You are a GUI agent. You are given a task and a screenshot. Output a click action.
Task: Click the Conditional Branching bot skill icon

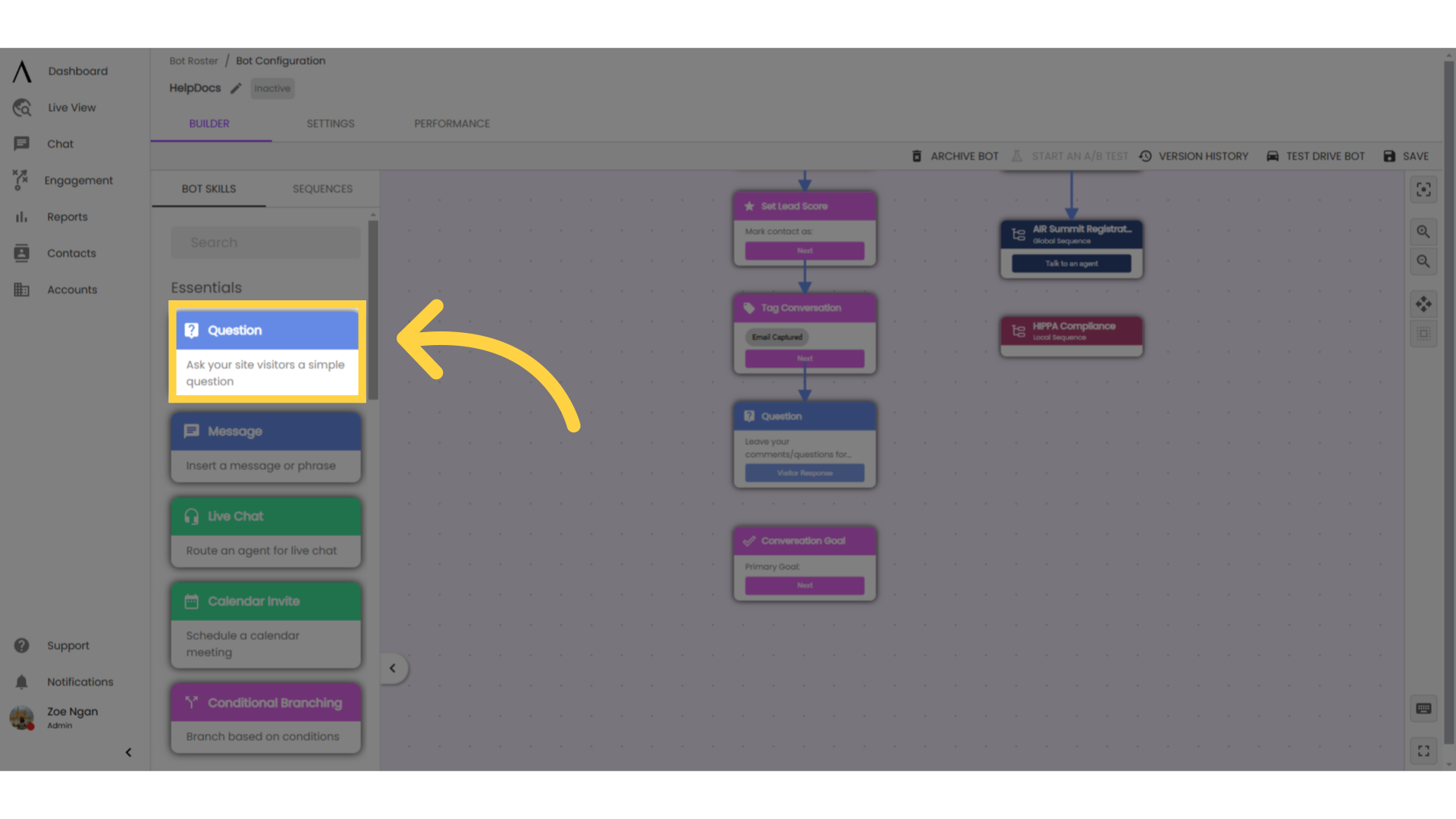(x=191, y=702)
